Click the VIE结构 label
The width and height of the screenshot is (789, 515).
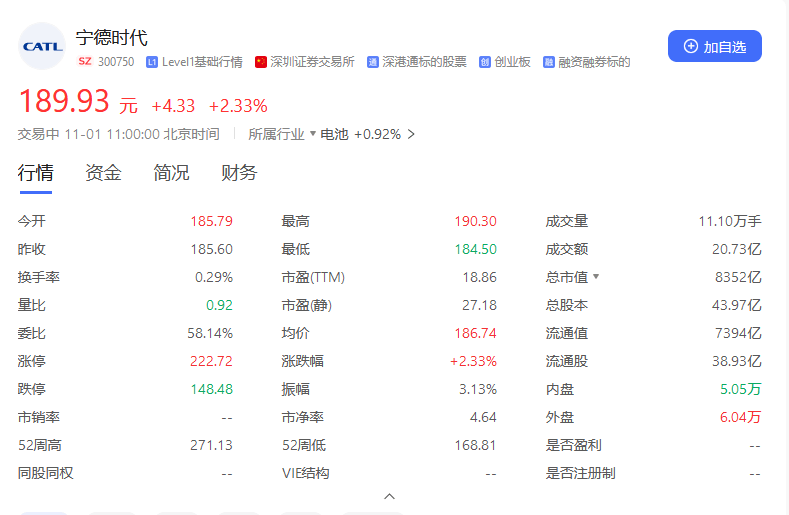pyautogui.click(x=305, y=473)
